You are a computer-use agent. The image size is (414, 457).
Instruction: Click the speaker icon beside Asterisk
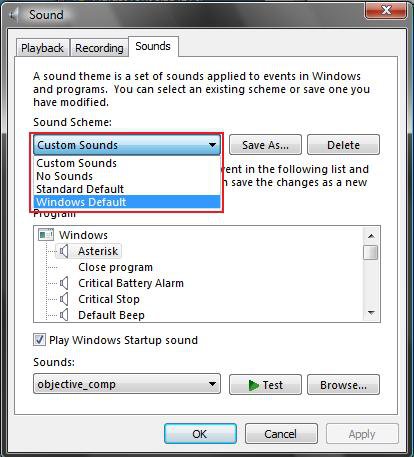coord(64,251)
